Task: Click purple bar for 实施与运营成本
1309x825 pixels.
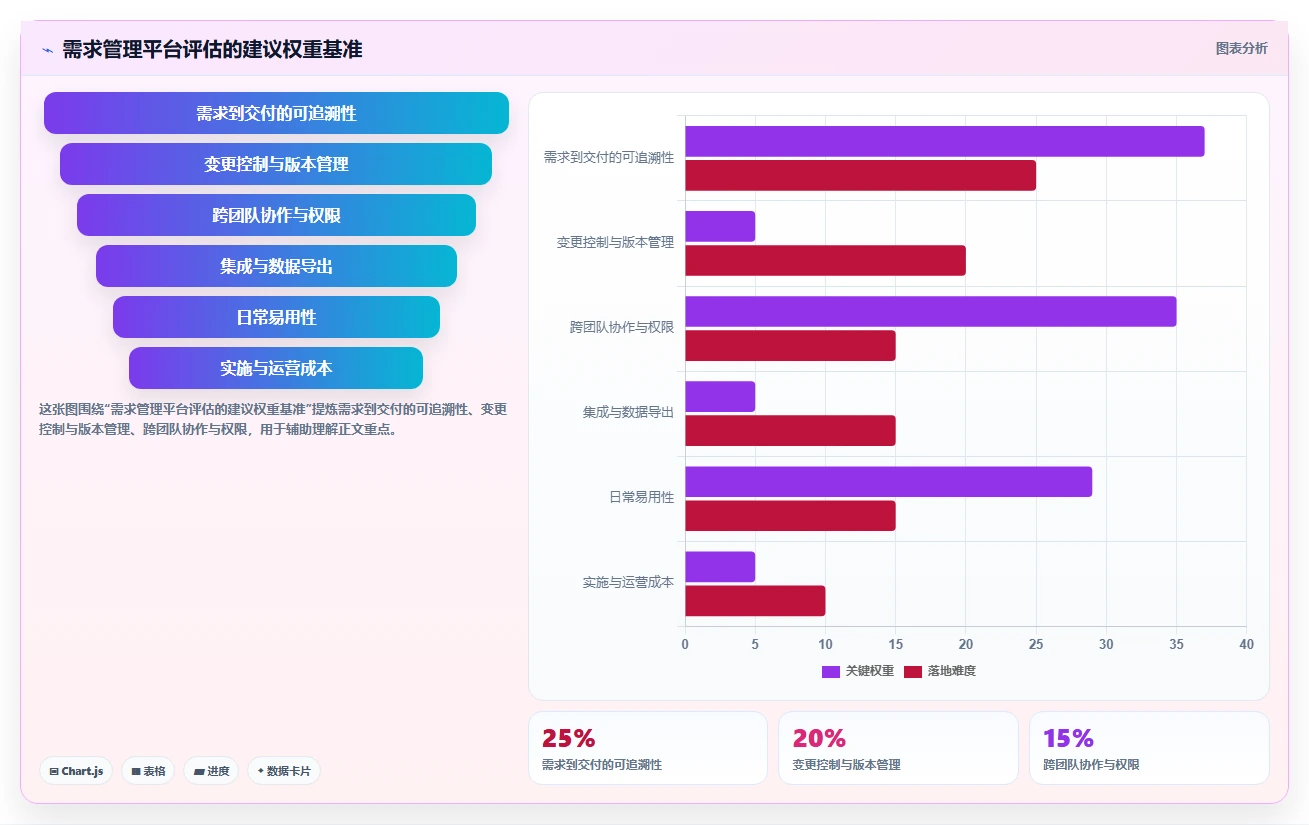Action: pos(720,566)
